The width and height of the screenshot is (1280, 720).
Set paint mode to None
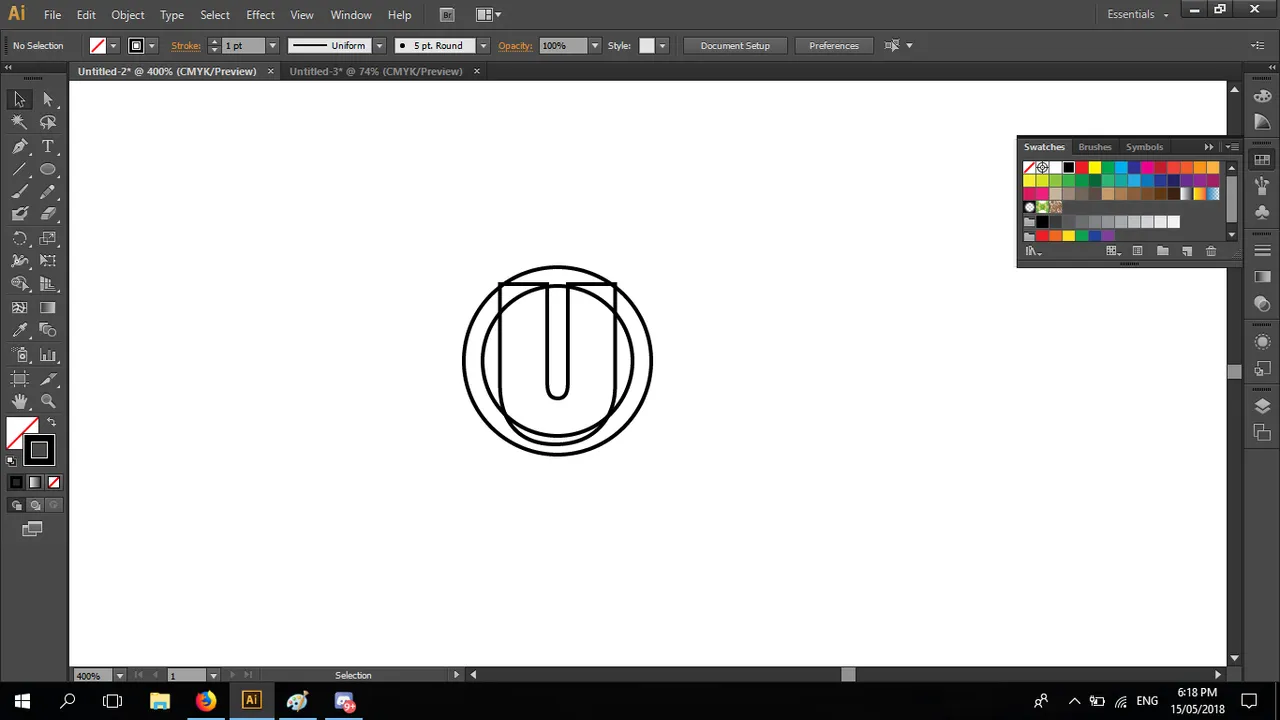pyautogui.click(x=54, y=482)
